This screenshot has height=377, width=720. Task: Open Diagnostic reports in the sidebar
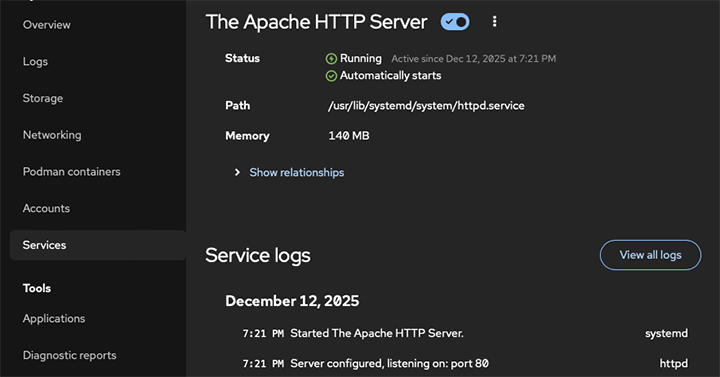[69, 355]
